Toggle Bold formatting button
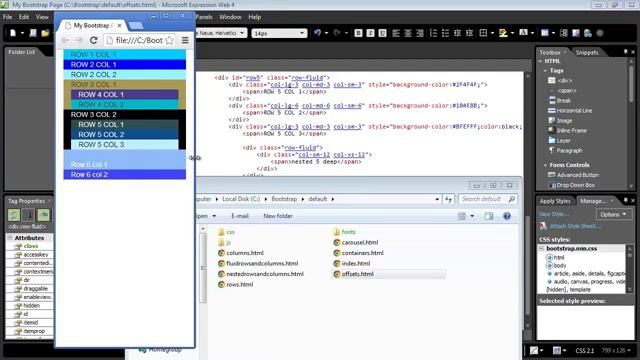 [358, 33]
